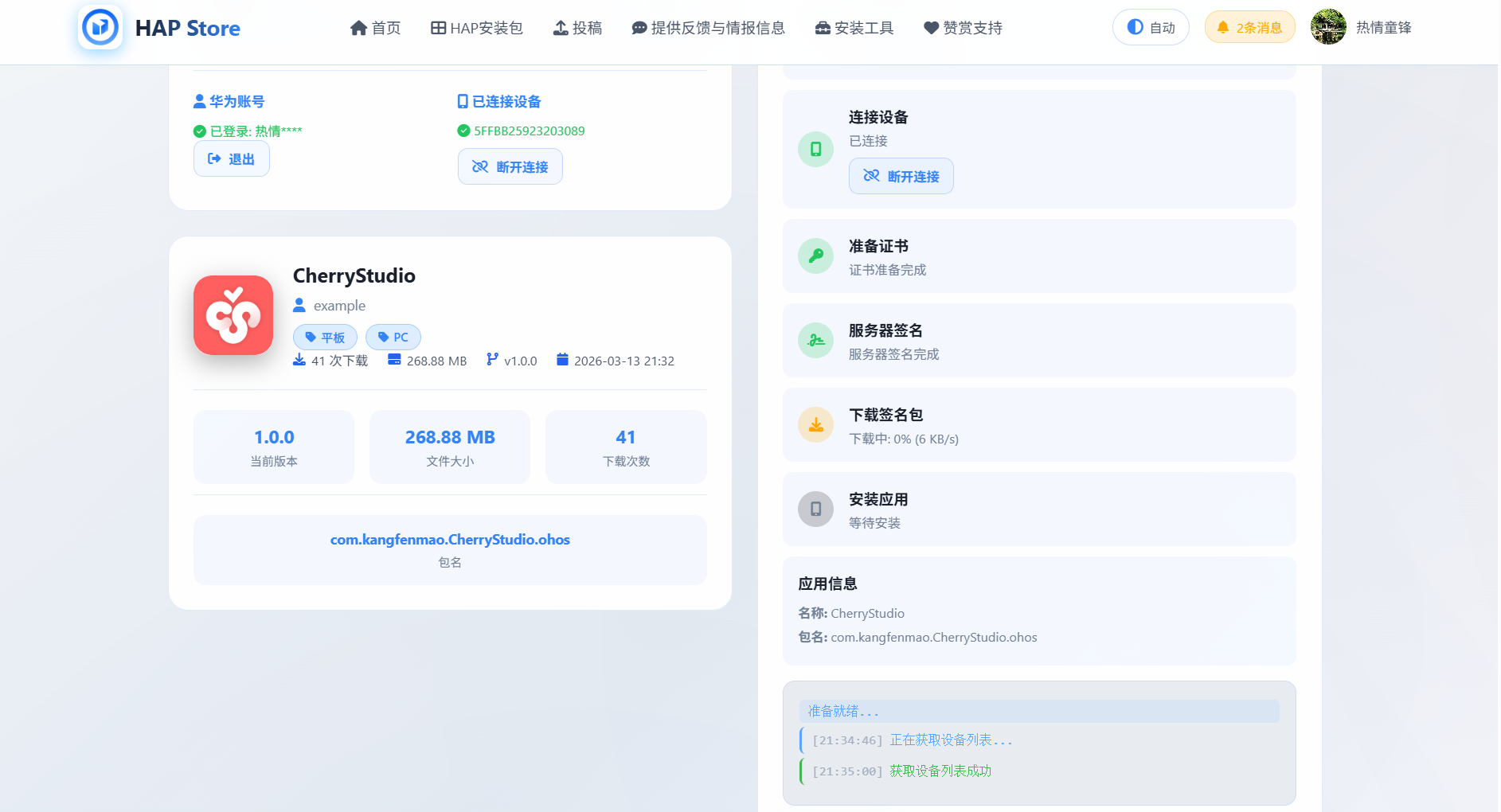
Task: Click the 下载中: 0% (6 KB/s) status
Action: click(x=904, y=439)
